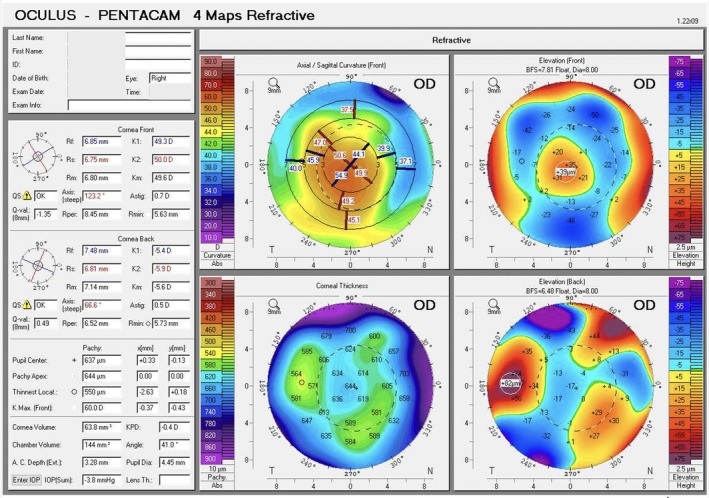
Task: Click the 540 swatch on pachymetry color scale
Action: [210, 353]
